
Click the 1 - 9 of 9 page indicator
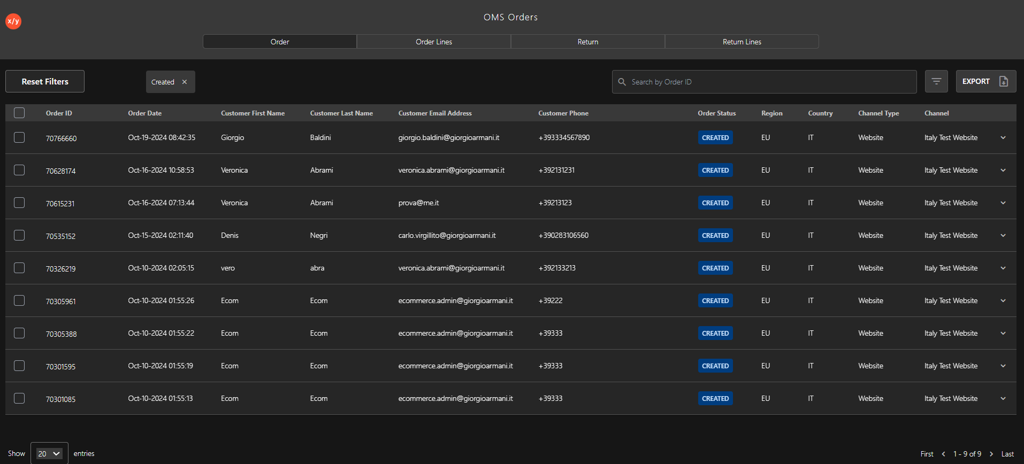(967, 454)
